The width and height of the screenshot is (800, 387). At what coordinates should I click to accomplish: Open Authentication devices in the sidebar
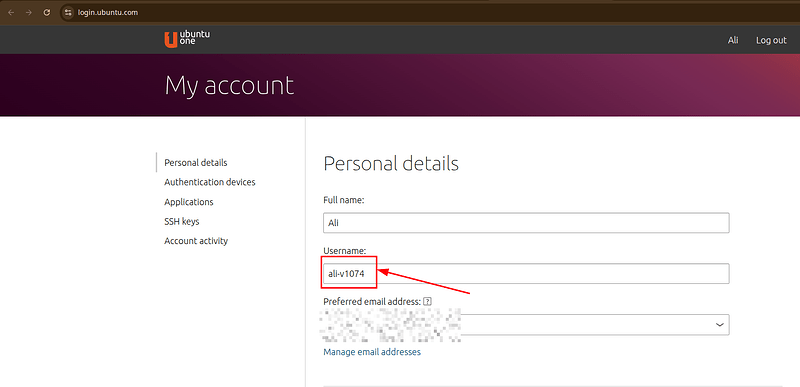[210, 182]
